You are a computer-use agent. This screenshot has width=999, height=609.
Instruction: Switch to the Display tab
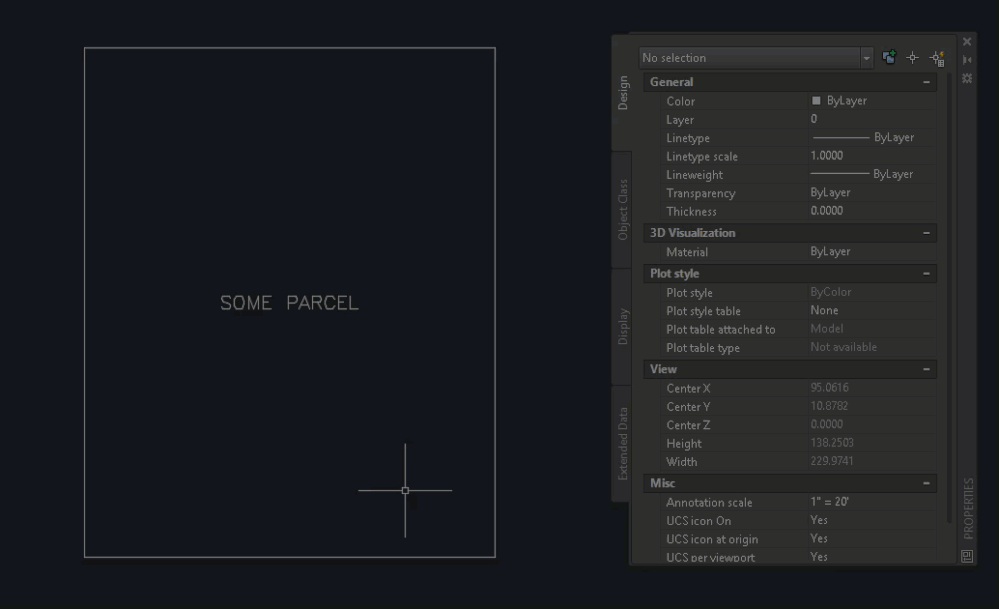[x=622, y=327]
